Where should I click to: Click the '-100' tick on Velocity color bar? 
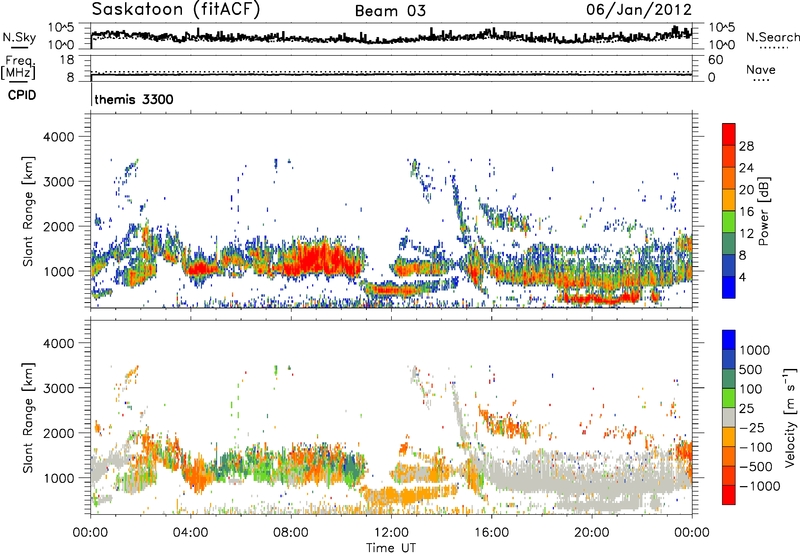tap(756, 447)
